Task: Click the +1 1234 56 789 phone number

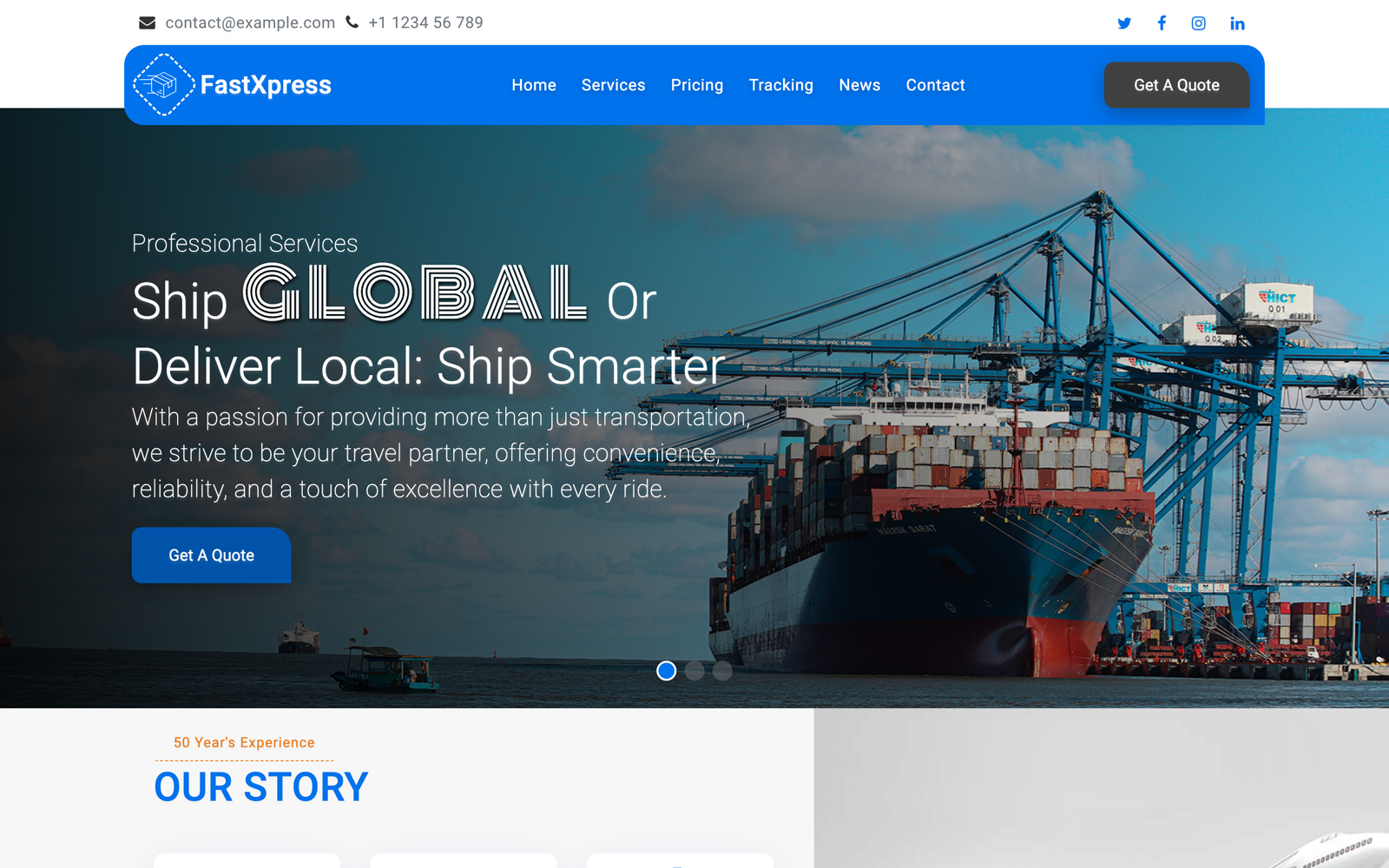Action: 425,23
